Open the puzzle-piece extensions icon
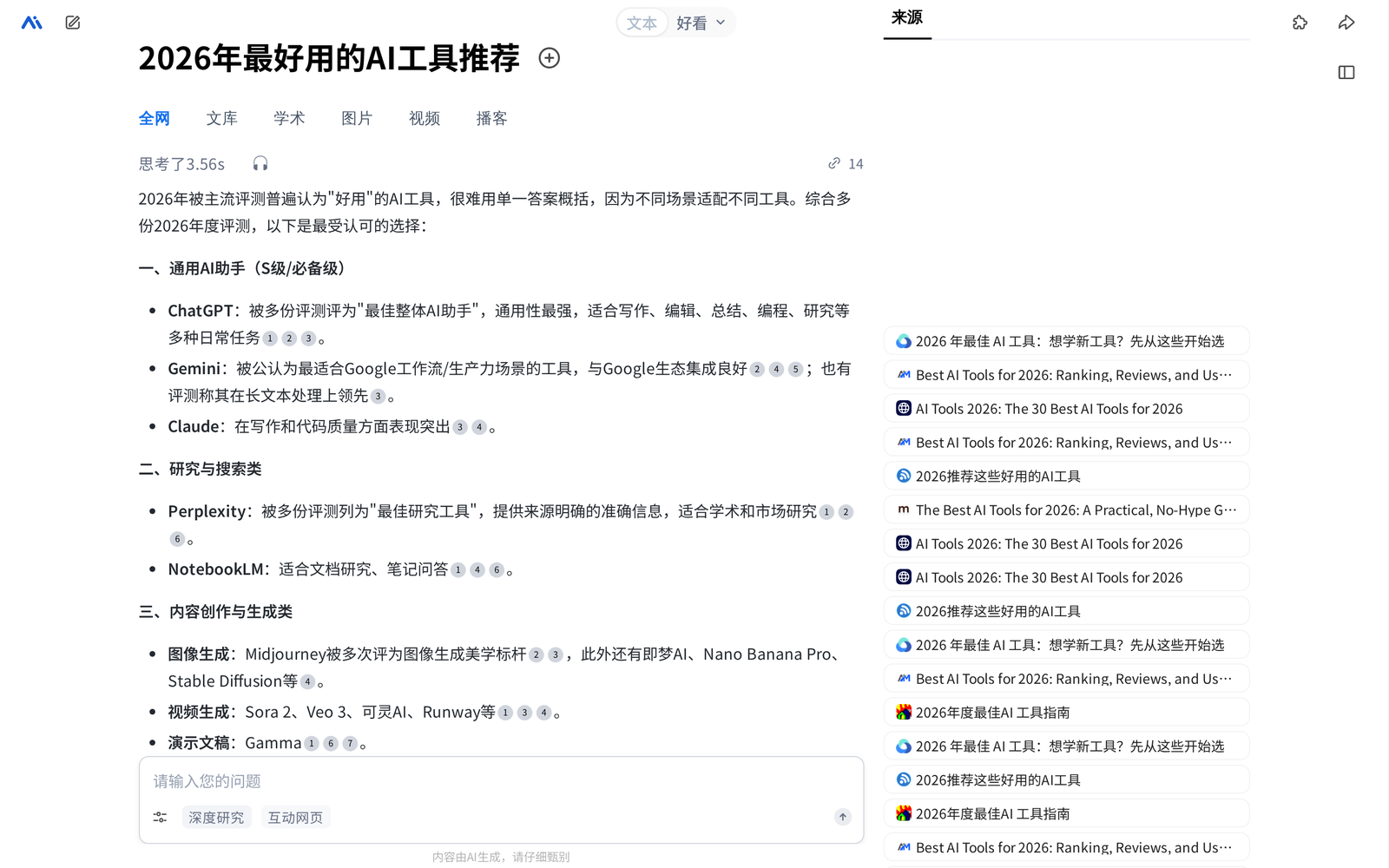Viewport: 1389px width, 868px height. coord(1300,23)
